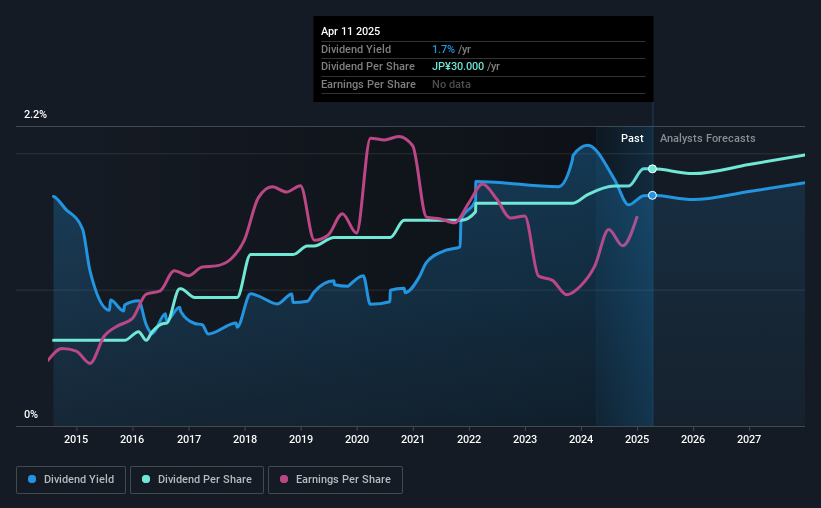Click the teal Dividend Per Share legend dot
The height and width of the screenshot is (508, 821).
[x=146, y=479]
